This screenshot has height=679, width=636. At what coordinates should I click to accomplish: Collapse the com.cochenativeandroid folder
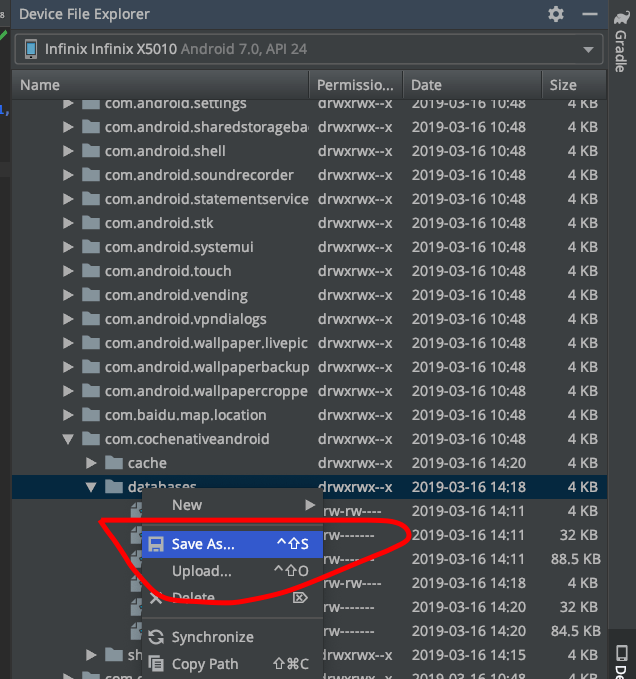(68, 439)
